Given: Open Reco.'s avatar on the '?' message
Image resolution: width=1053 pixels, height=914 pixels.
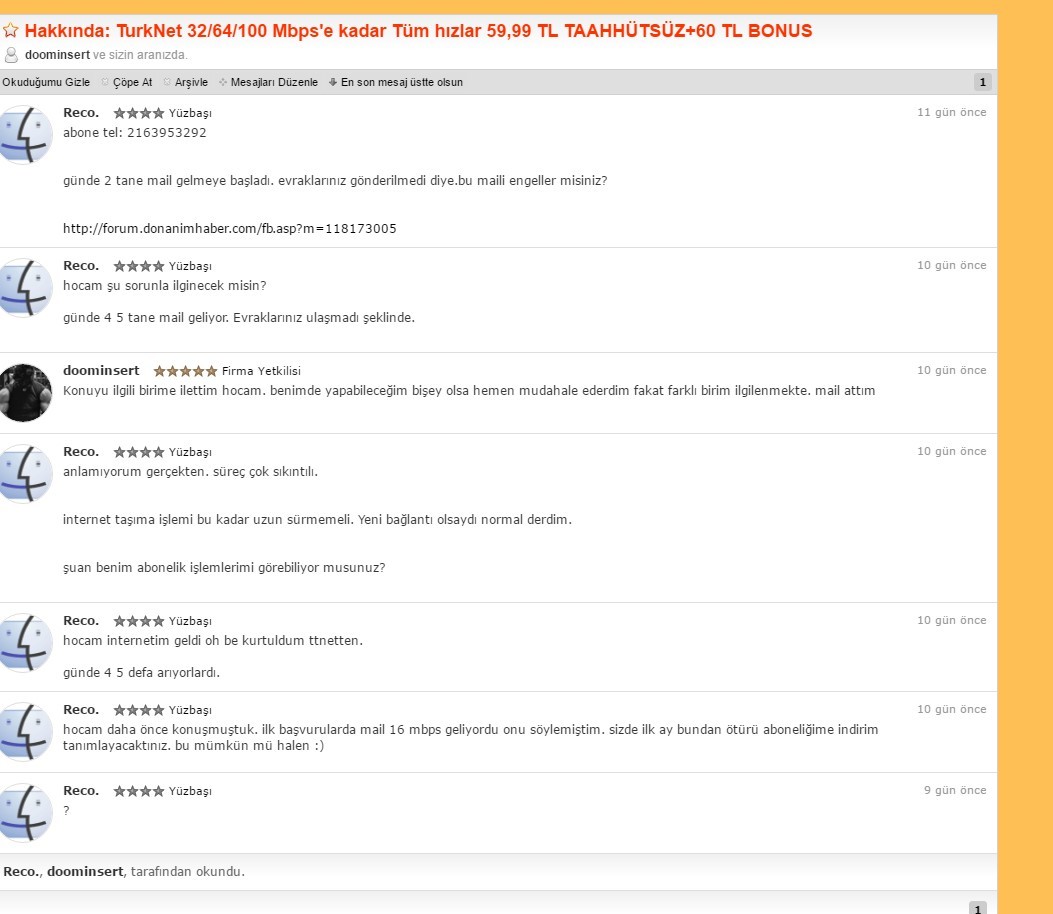Looking at the screenshot, I should pyautogui.click(x=25, y=813).
